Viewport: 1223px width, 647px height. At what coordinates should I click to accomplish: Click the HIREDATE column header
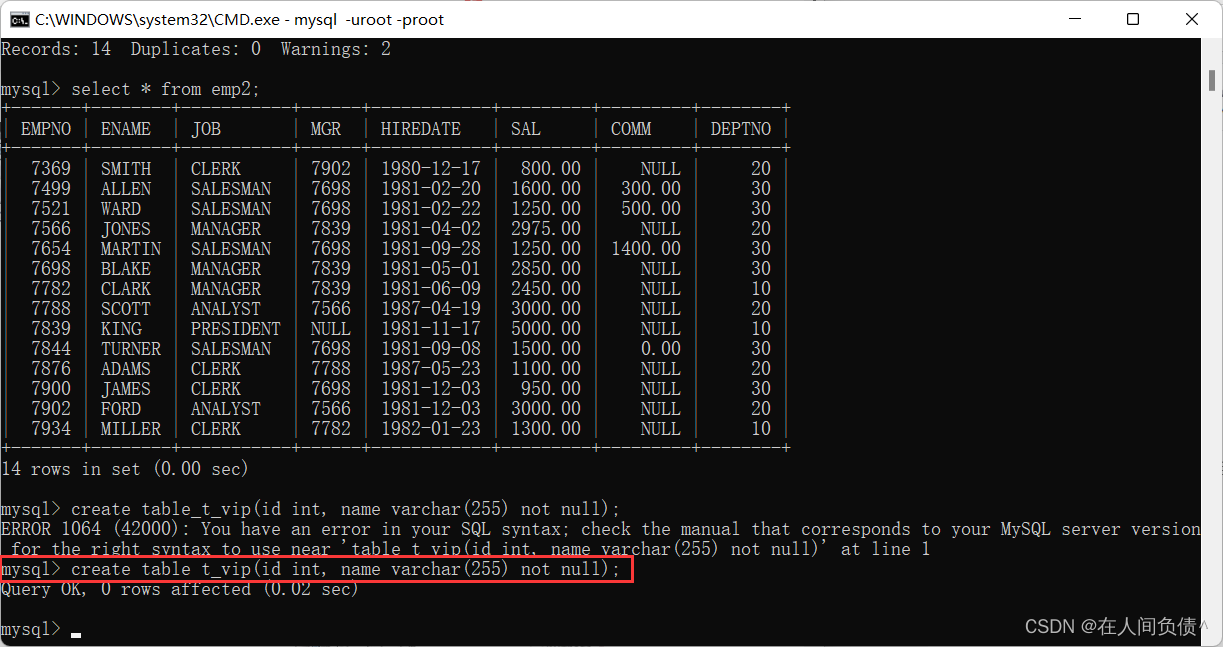tap(421, 129)
